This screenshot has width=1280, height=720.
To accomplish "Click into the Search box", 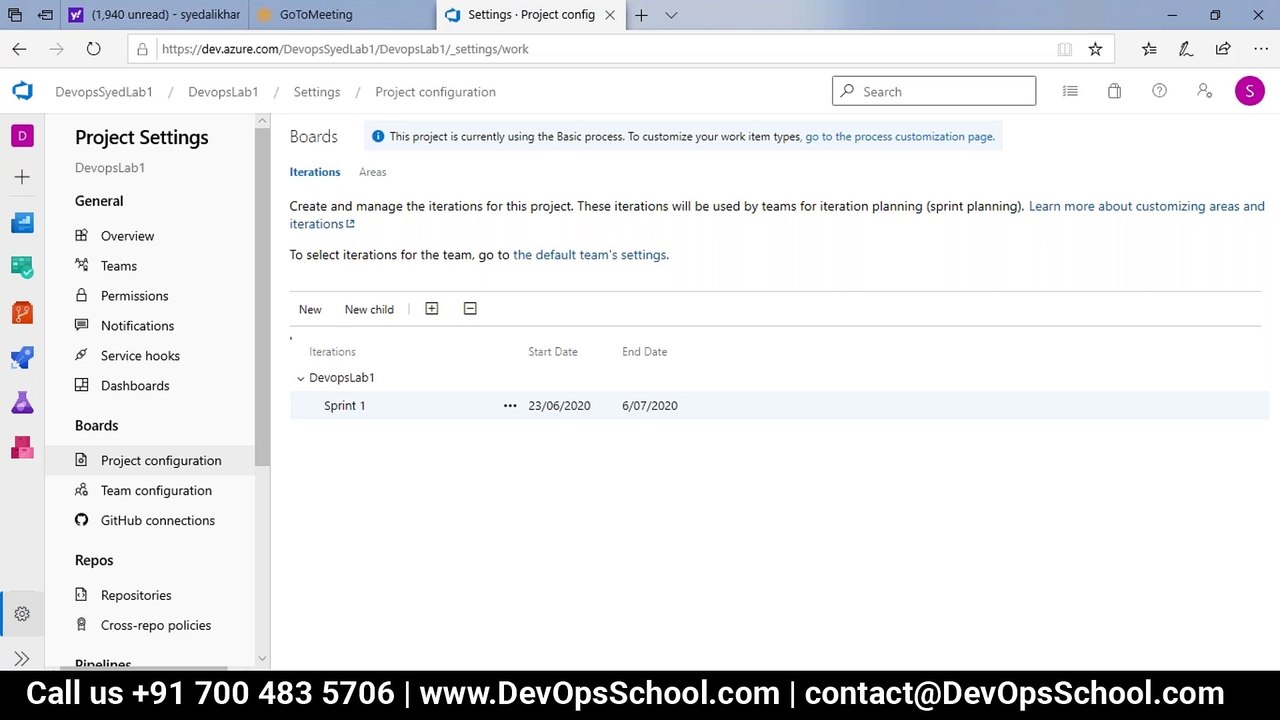I will (934, 91).
